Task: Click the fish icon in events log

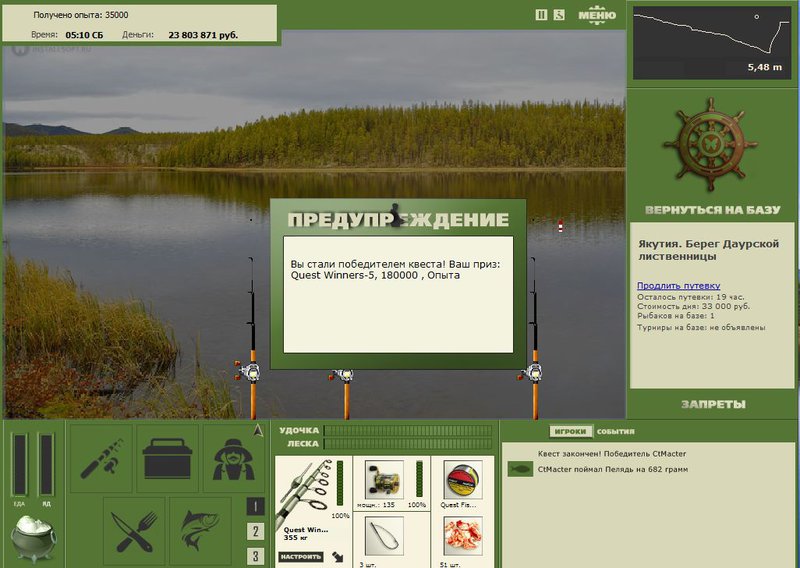Action: 520,468
